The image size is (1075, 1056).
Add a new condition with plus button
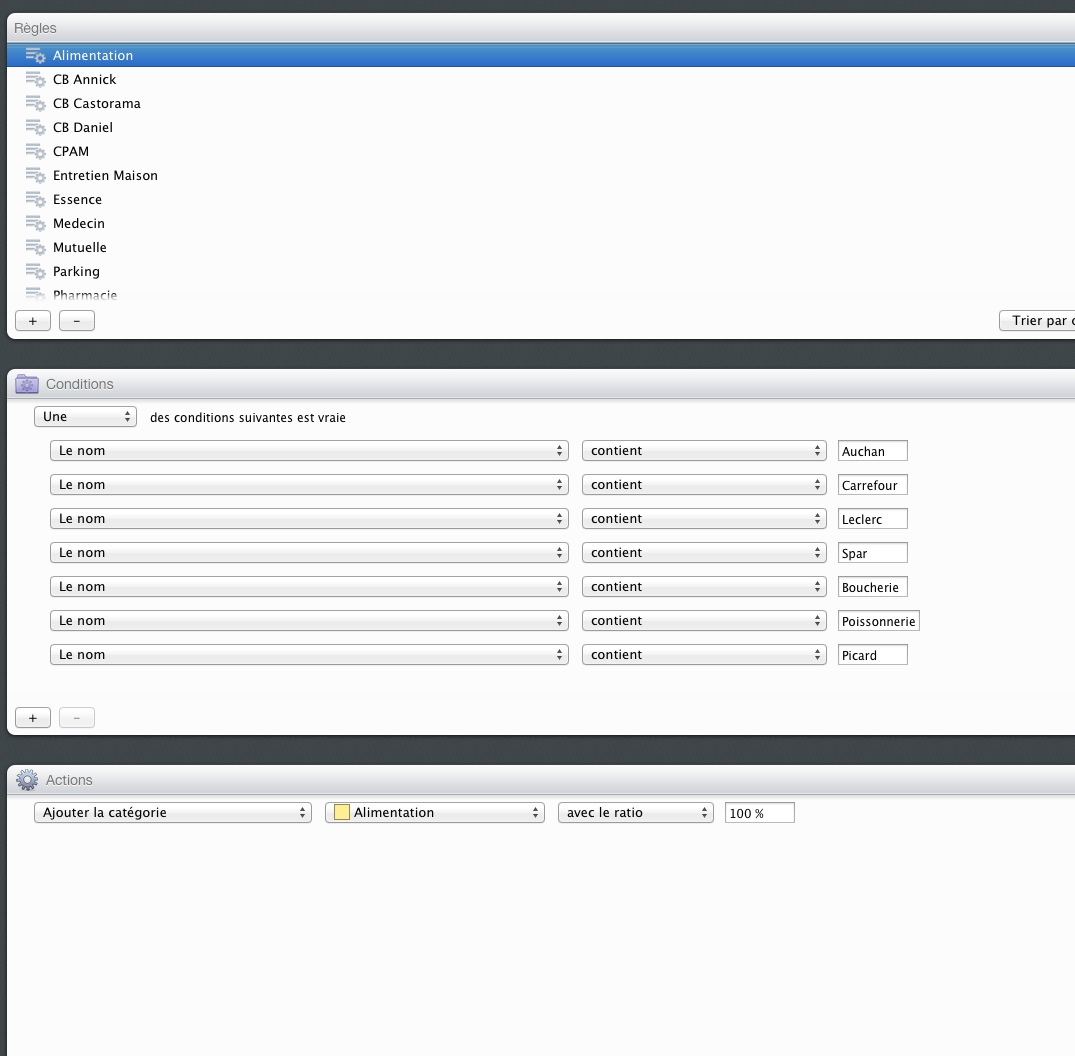click(33, 718)
